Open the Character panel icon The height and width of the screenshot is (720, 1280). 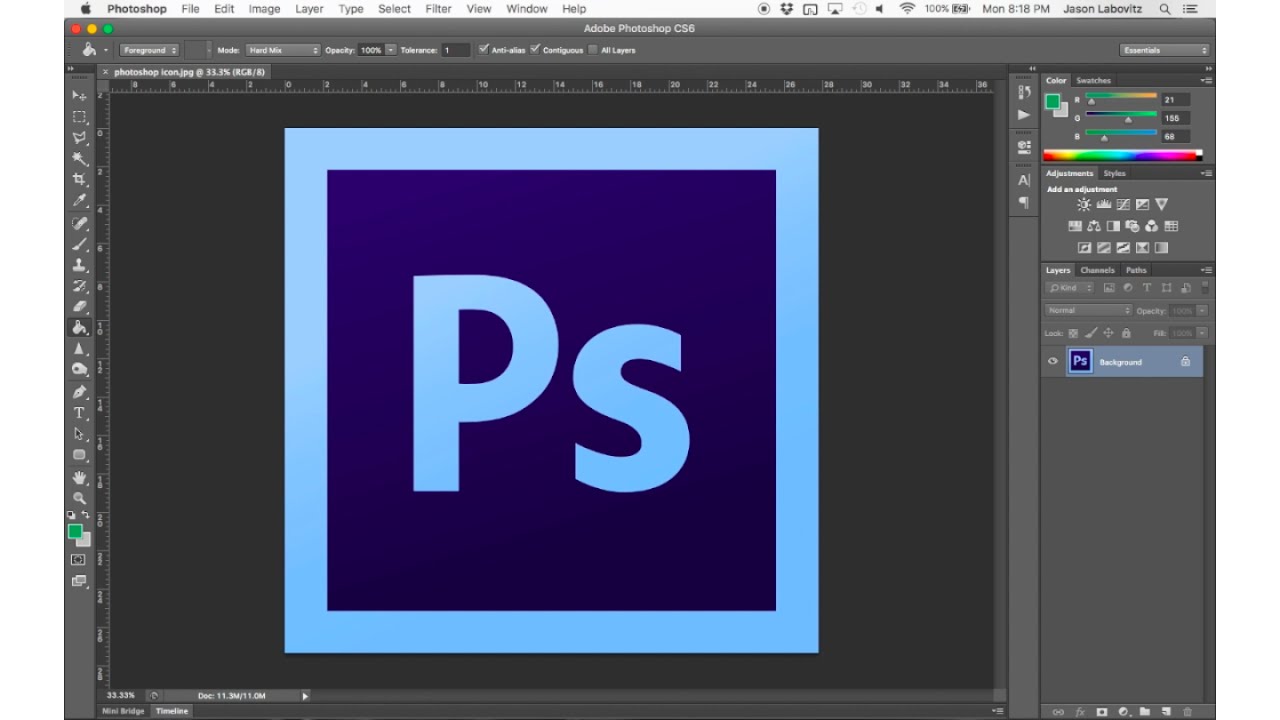tap(1024, 180)
